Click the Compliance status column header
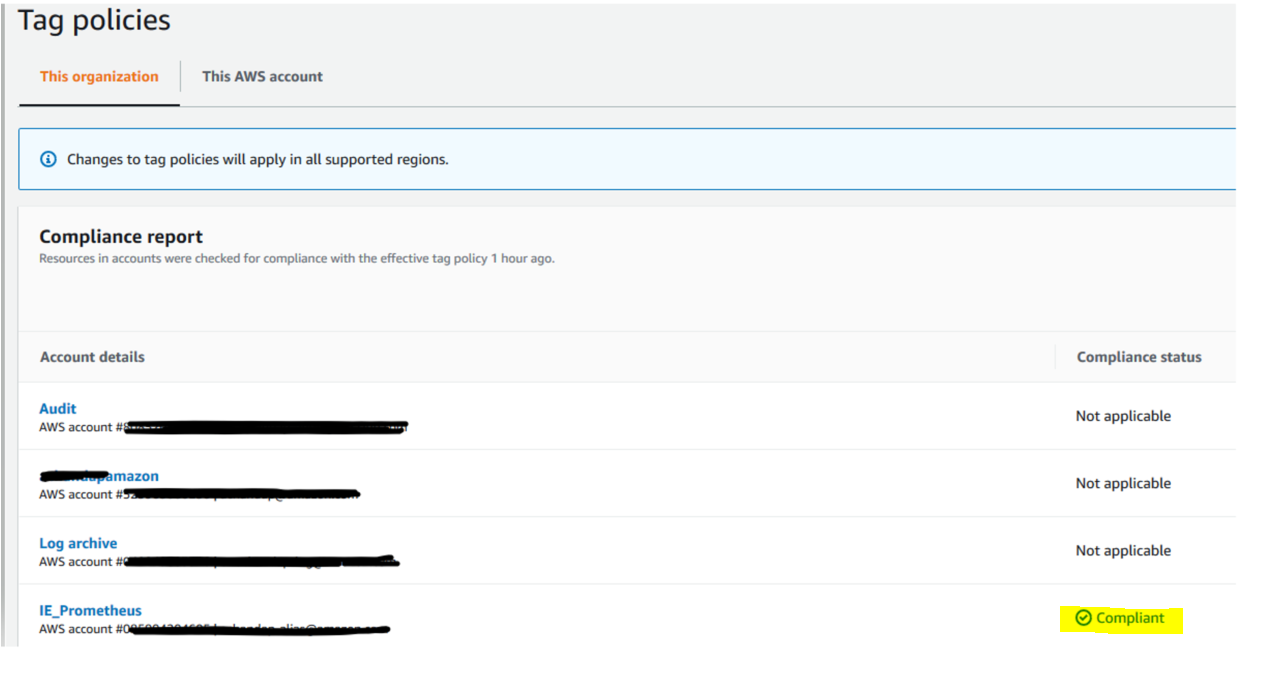Screen dimensions: 1279x679 pyautogui.click(x=1138, y=357)
